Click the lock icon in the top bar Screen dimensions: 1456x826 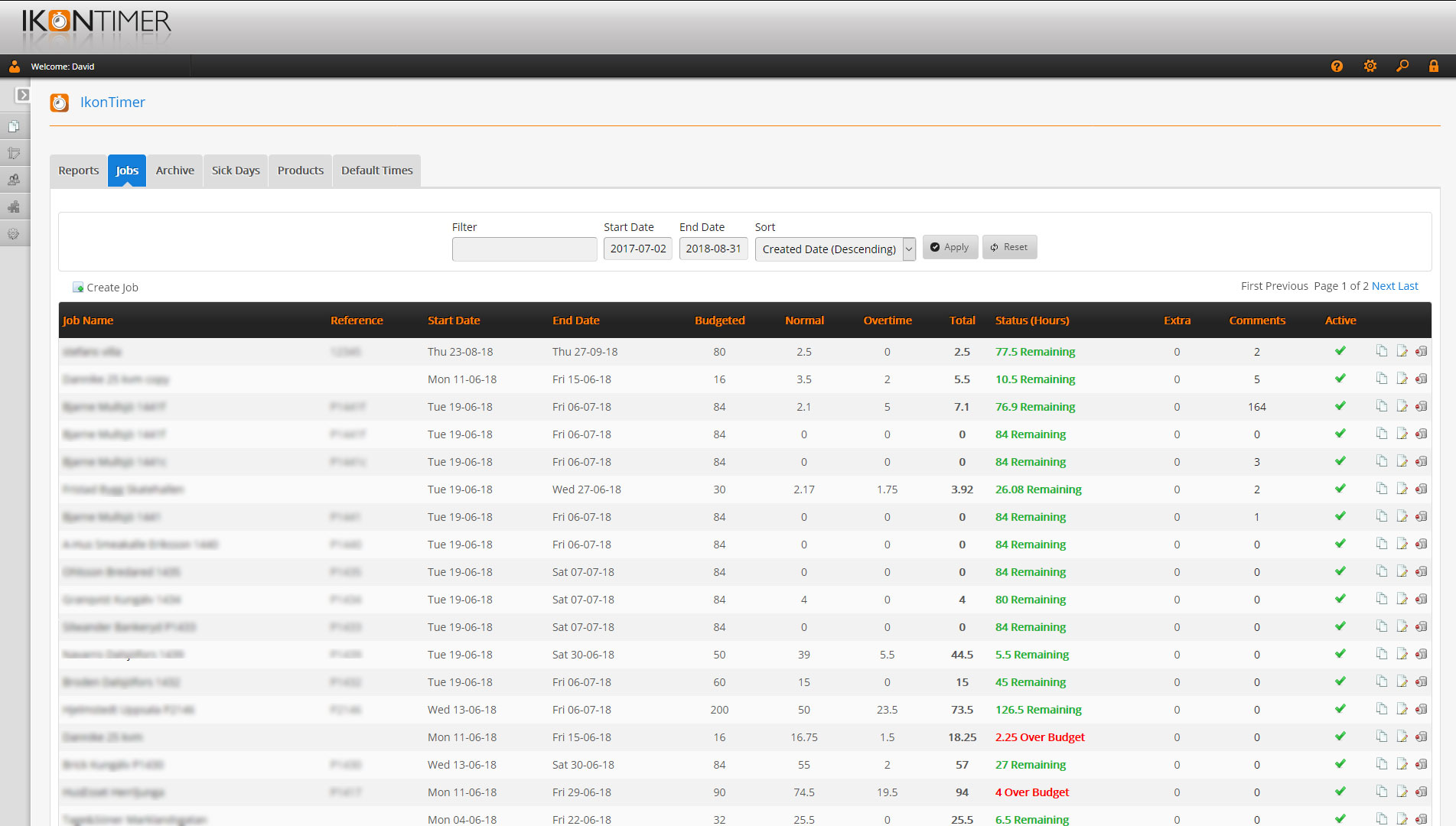1434,67
